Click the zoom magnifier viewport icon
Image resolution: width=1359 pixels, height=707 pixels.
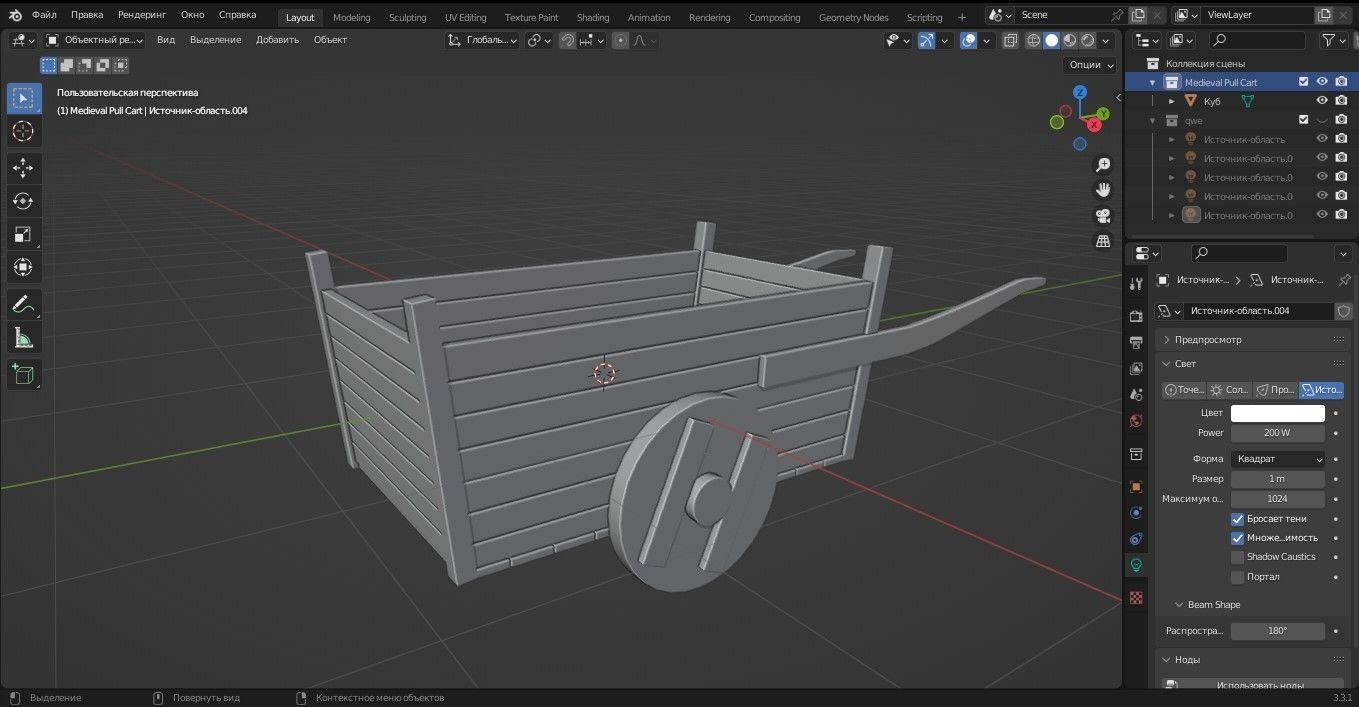pos(1103,165)
